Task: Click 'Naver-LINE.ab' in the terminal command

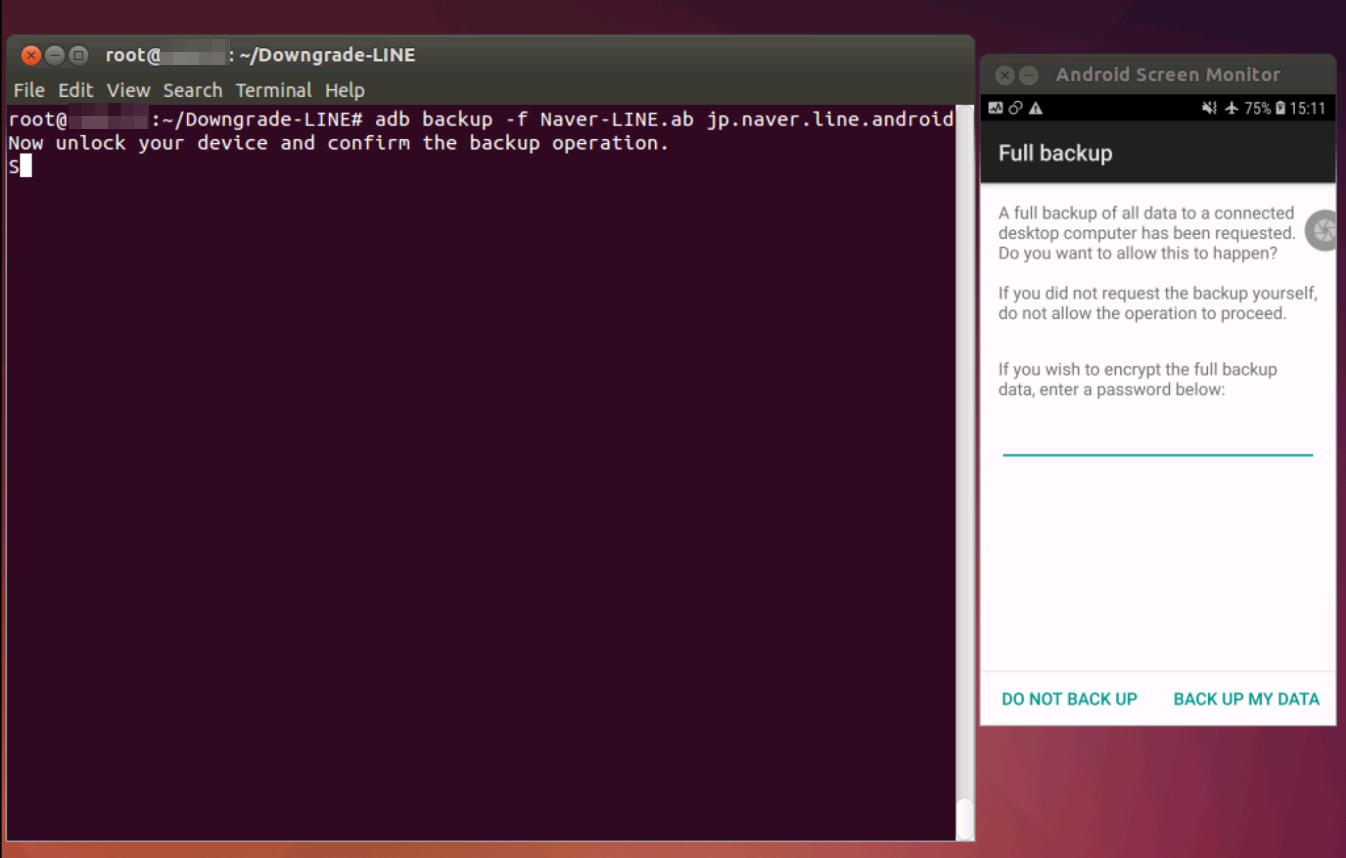Action: (617, 120)
